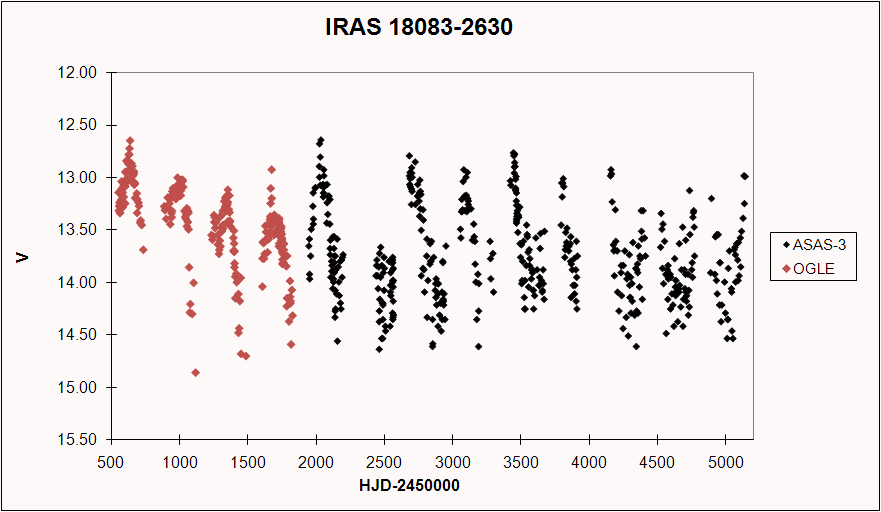
Task: Click the ASAS-3 legend label text
Action: point(820,243)
